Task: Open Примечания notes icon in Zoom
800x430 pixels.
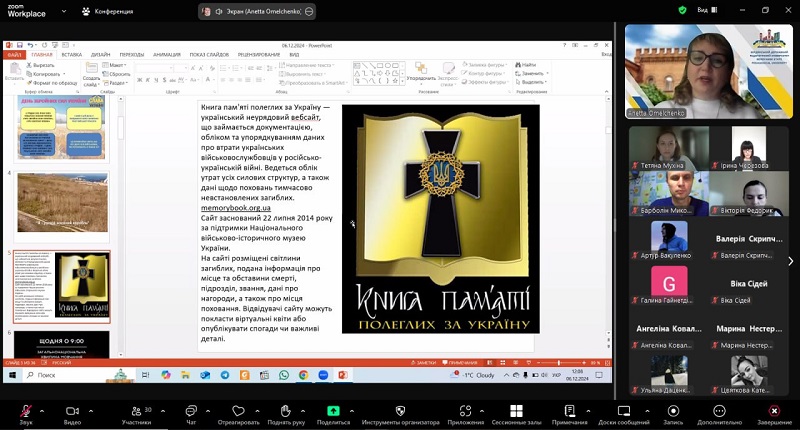Action: point(569,411)
